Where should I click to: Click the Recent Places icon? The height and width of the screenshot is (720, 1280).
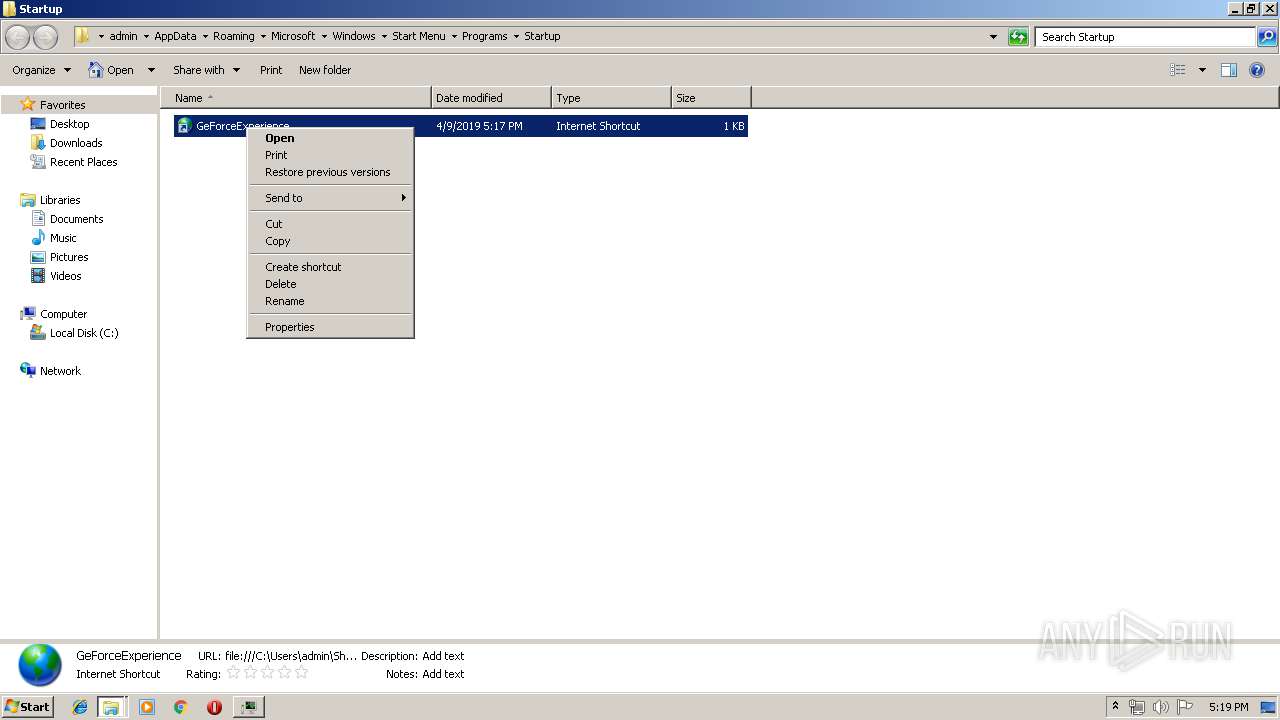38,162
